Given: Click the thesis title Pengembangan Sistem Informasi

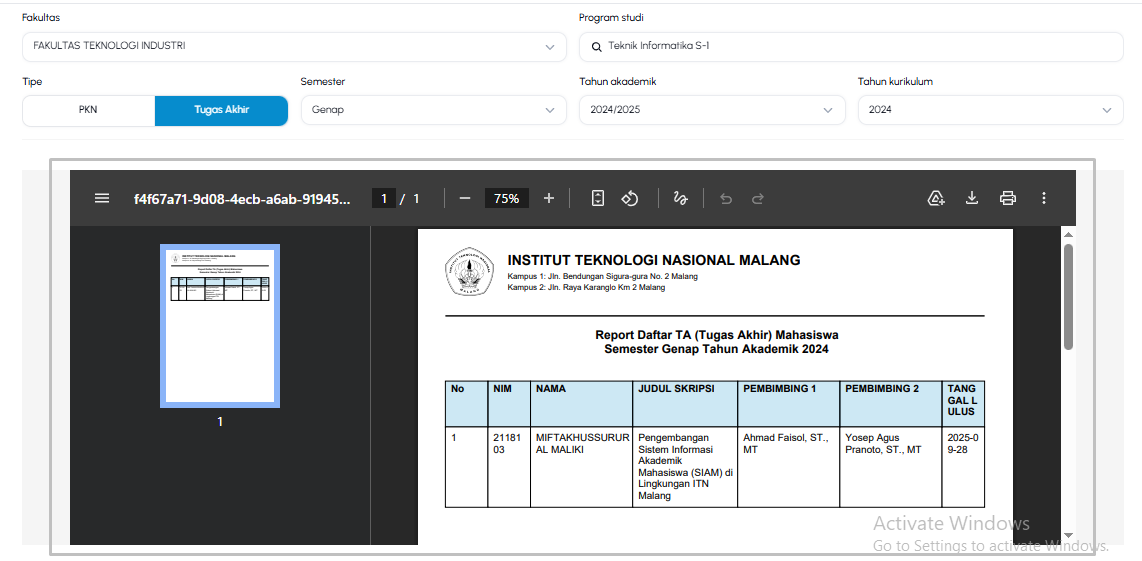Looking at the screenshot, I should (685, 467).
